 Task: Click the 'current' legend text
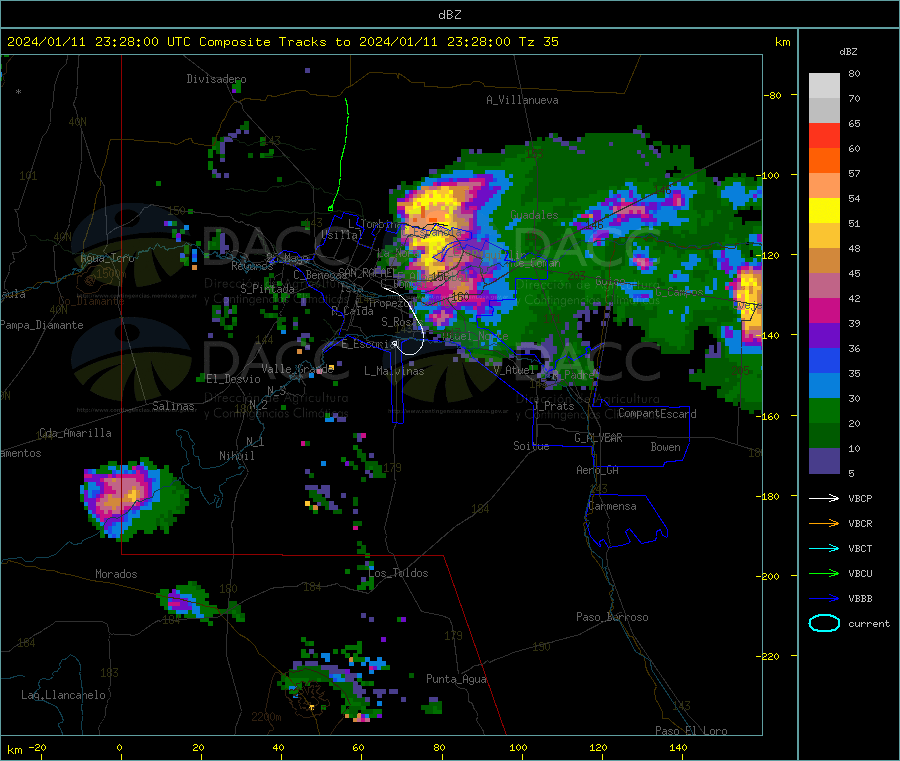(869, 624)
